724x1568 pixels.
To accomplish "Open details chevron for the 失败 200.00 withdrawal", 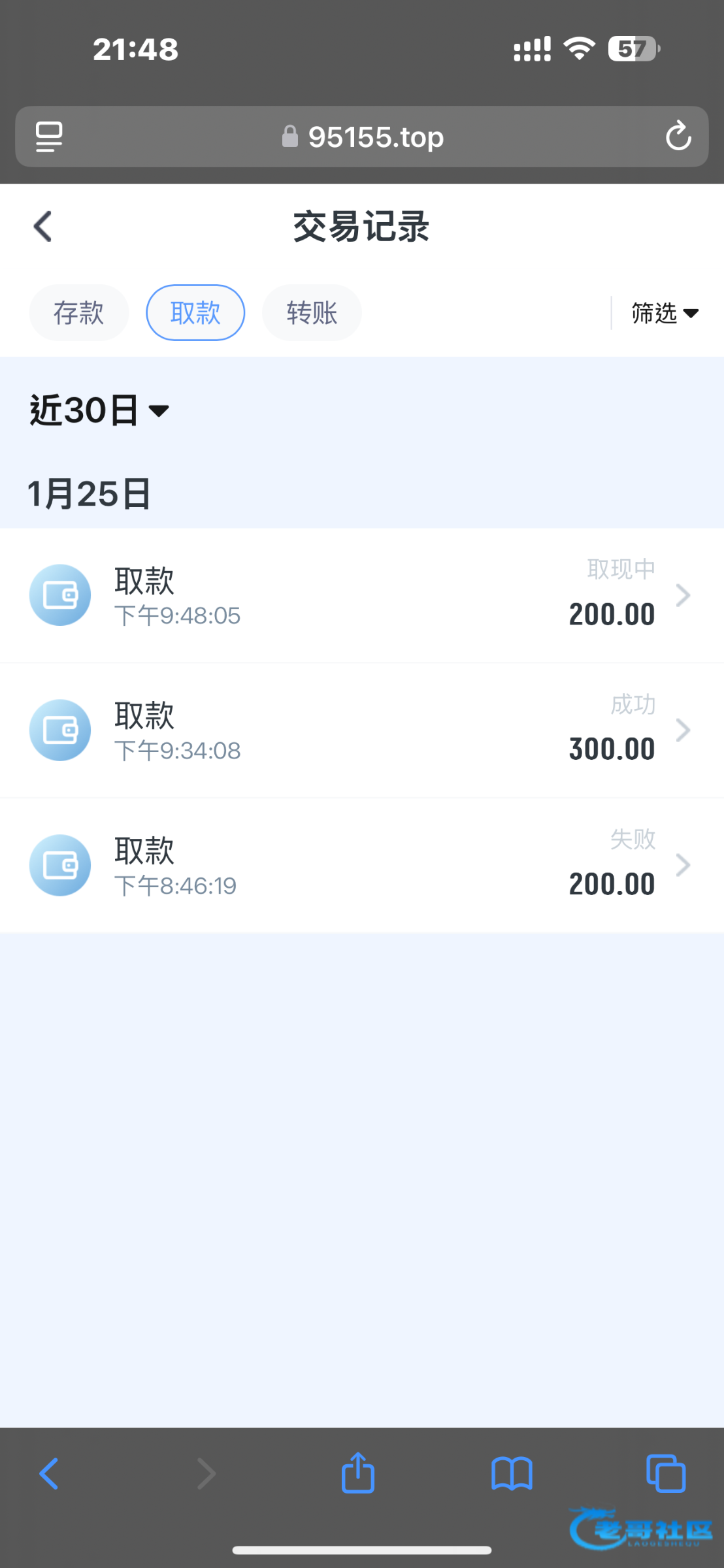I will click(x=683, y=865).
